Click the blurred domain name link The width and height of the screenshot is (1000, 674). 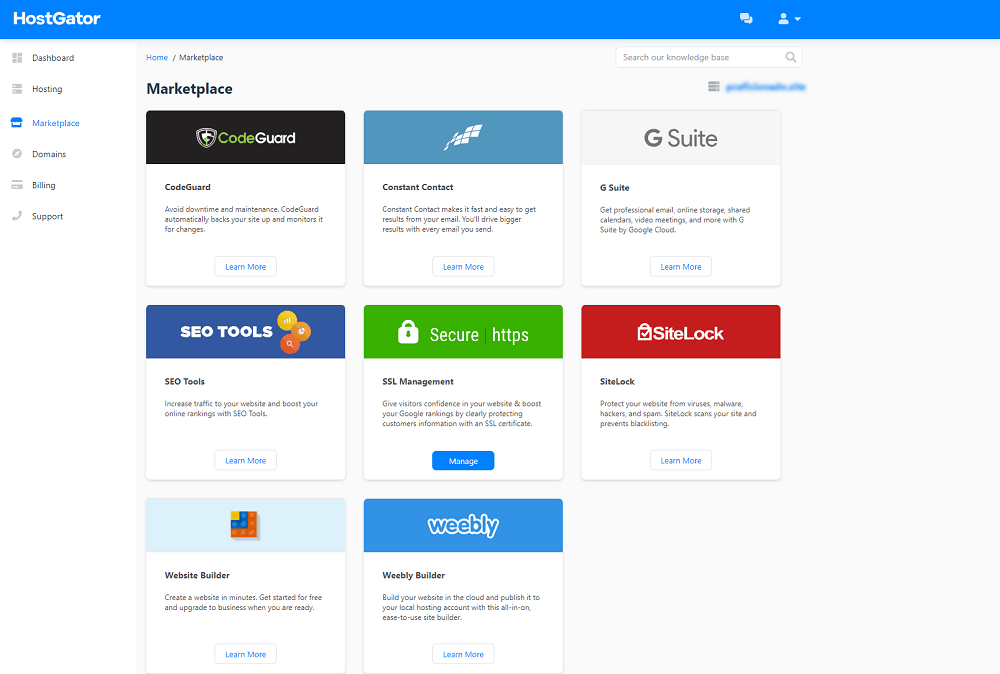pyautogui.click(x=765, y=87)
